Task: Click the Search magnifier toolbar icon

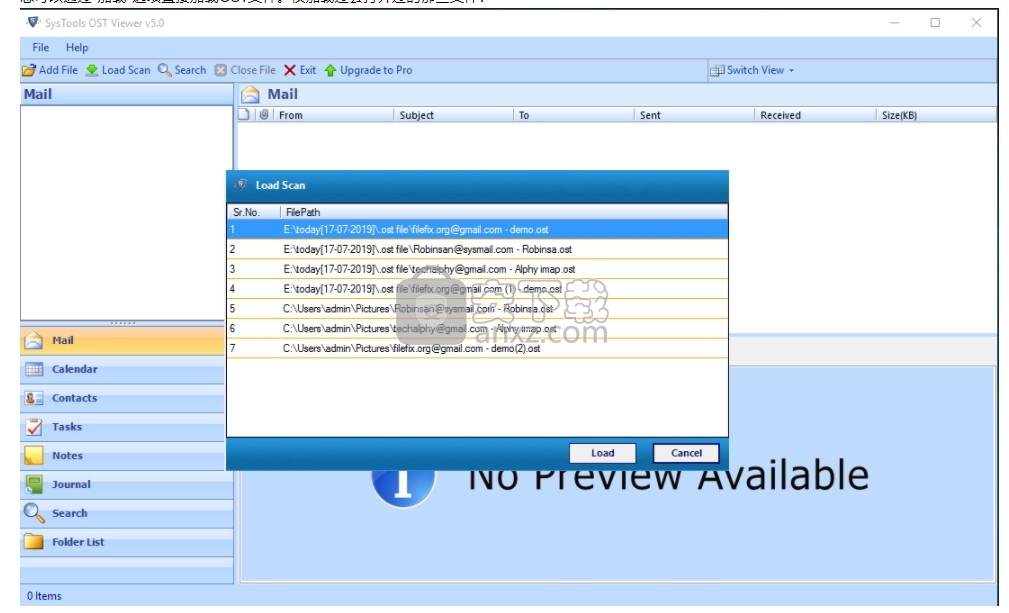Action: pos(165,70)
